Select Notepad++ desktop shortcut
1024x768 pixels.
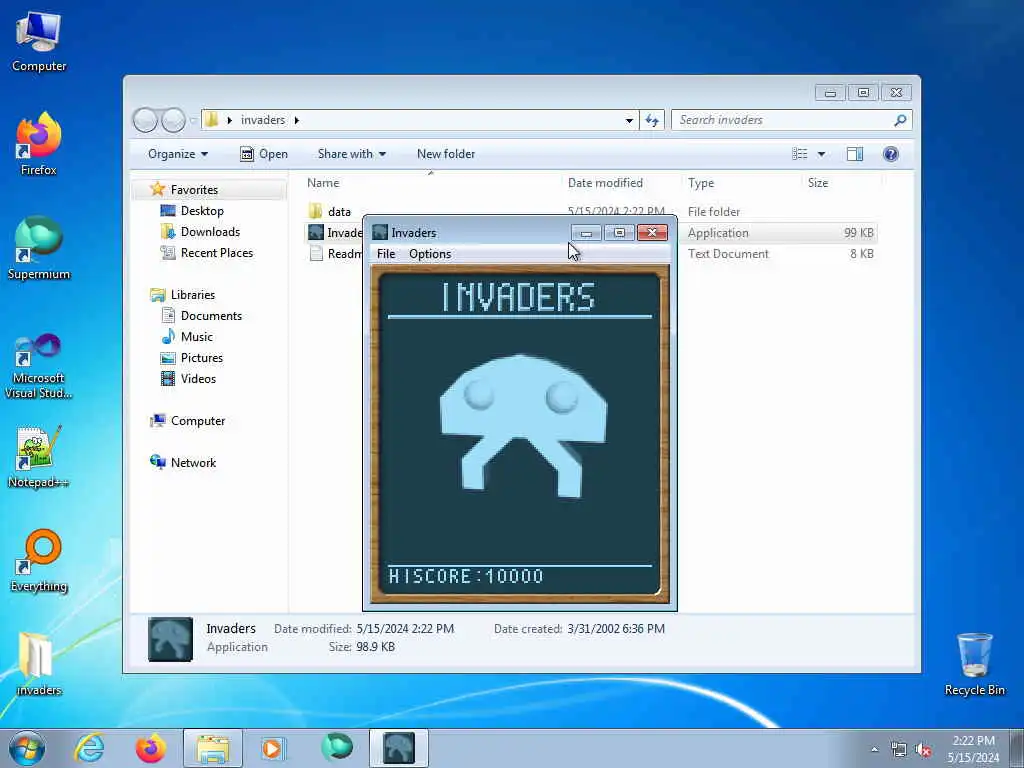tap(39, 457)
